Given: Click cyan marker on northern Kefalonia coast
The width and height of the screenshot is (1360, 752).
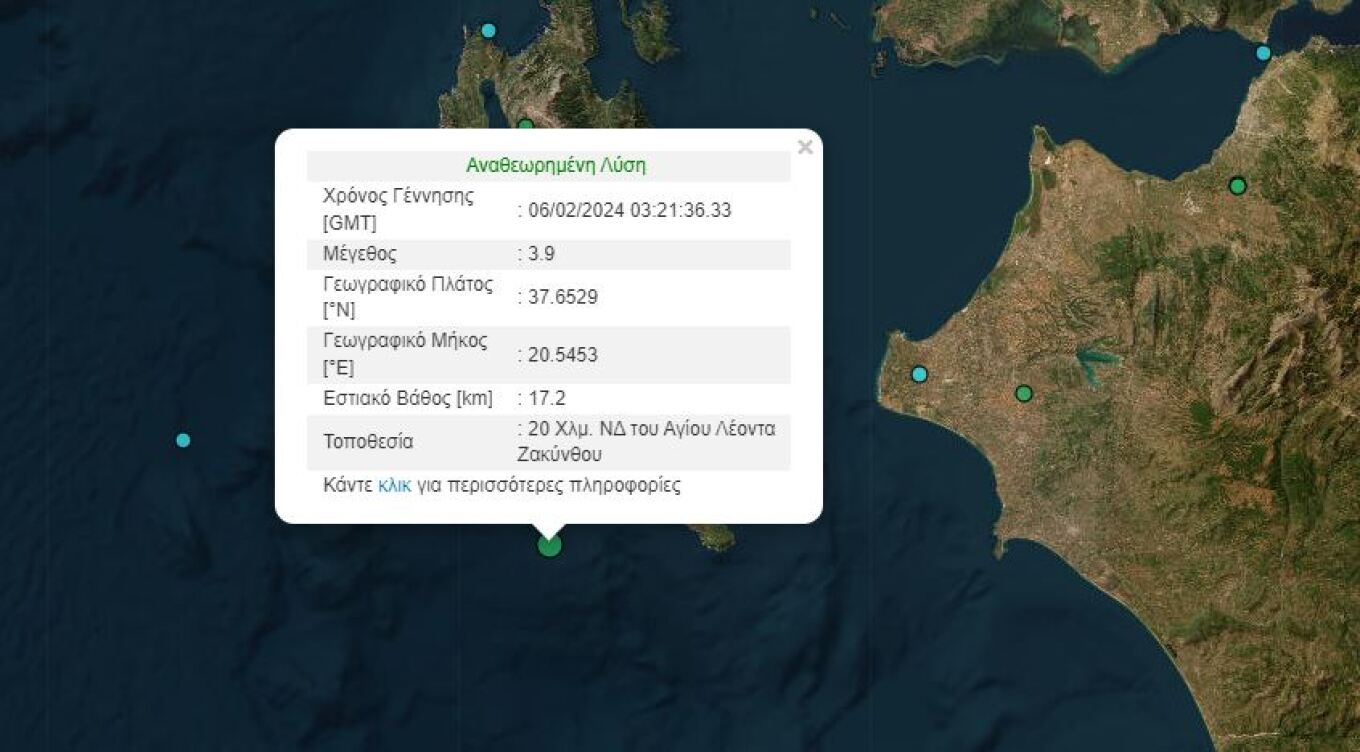Looking at the screenshot, I should [x=488, y=30].
